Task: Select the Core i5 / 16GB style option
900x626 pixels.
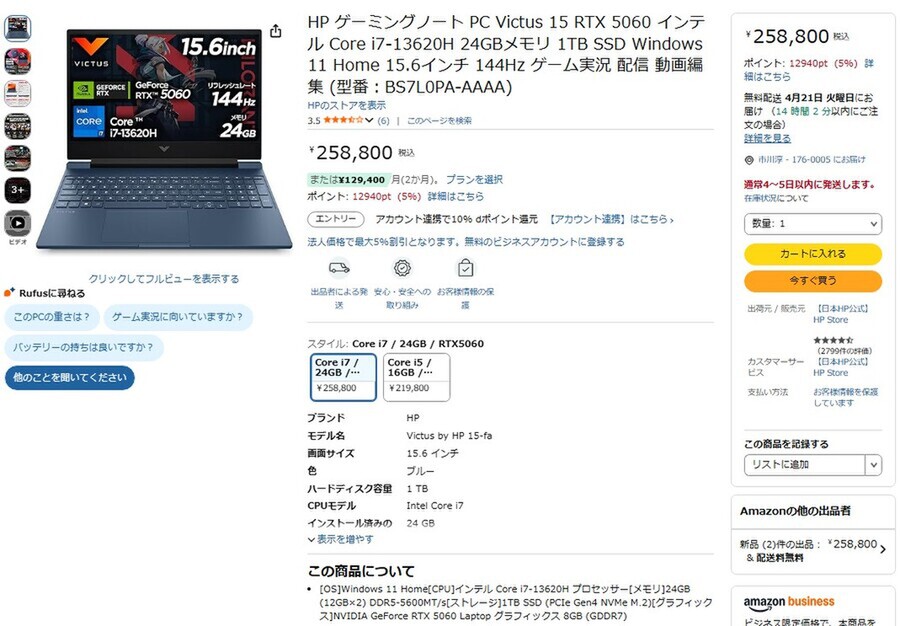Action: [x=417, y=377]
